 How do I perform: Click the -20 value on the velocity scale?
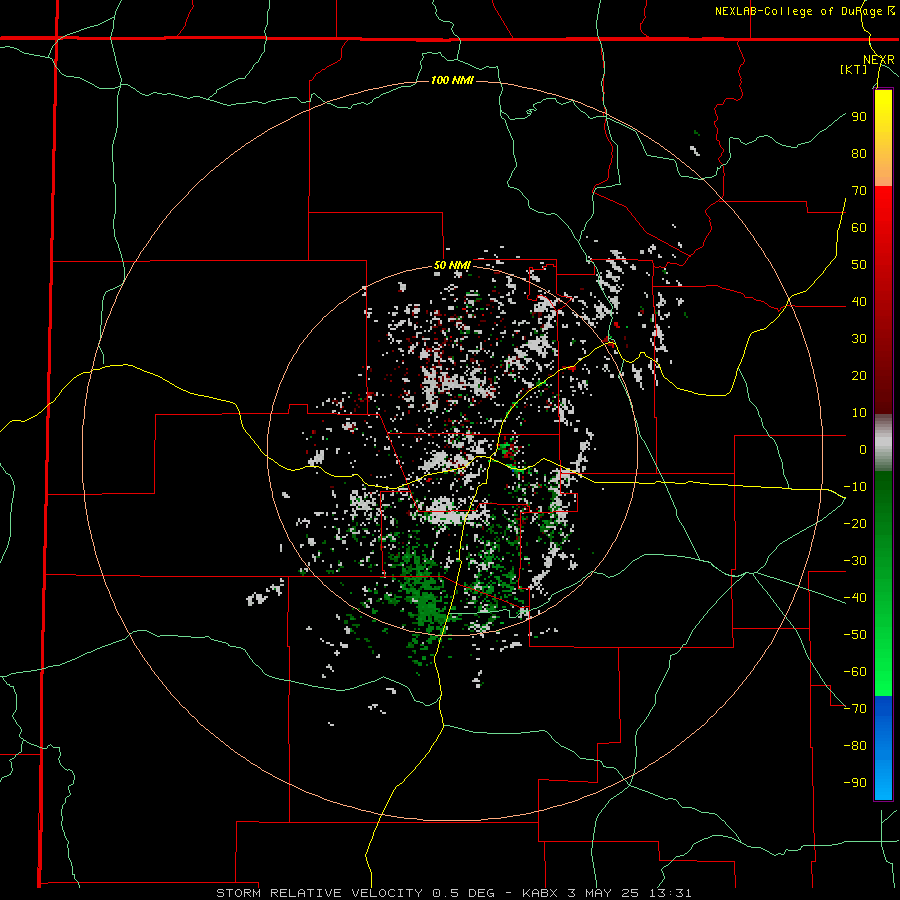[x=855, y=523]
